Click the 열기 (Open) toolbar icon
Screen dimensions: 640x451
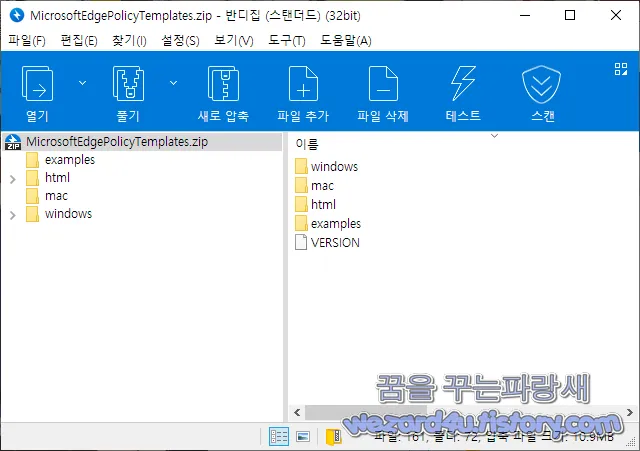coord(37,84)
